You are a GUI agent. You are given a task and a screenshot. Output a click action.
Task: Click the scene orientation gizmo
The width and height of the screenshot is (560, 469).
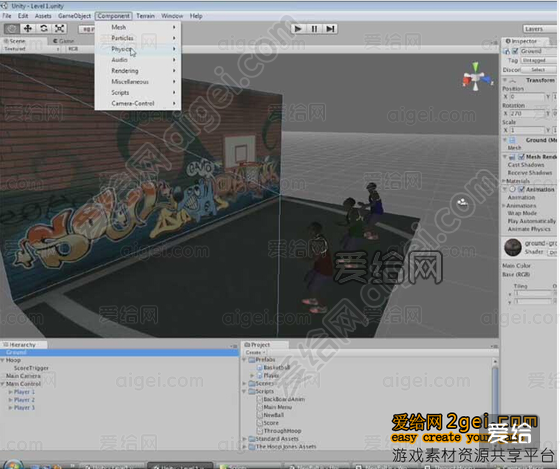pos(476,77)
